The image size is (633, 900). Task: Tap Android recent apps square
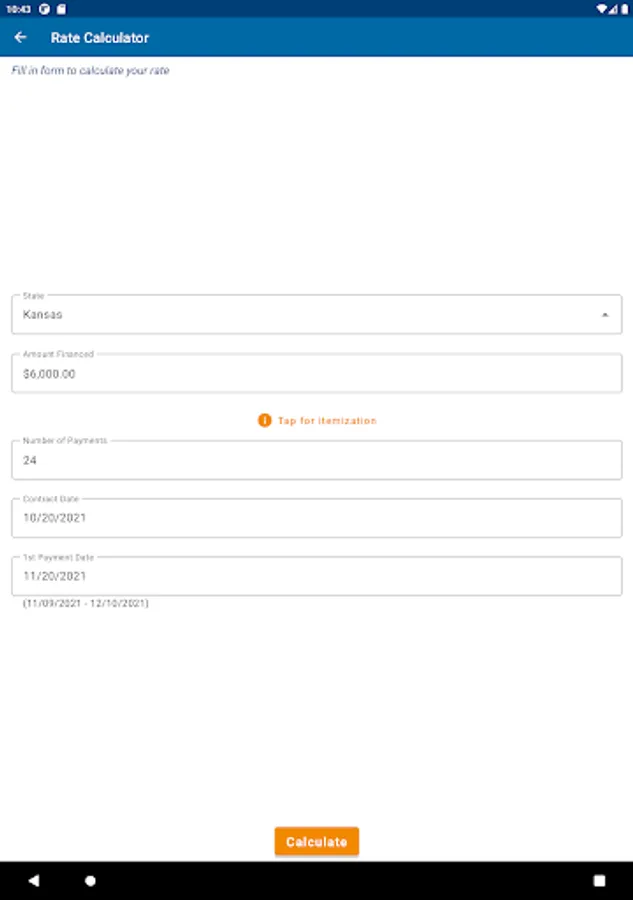click(x=599, y=881)
